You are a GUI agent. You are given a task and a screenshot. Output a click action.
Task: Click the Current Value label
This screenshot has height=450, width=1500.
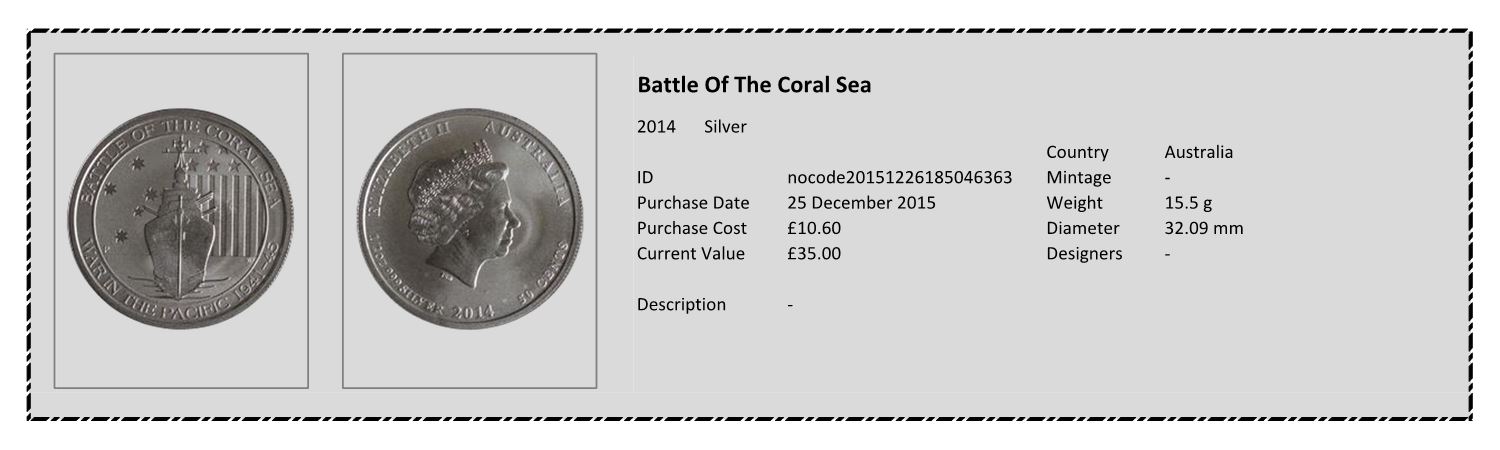691,253
